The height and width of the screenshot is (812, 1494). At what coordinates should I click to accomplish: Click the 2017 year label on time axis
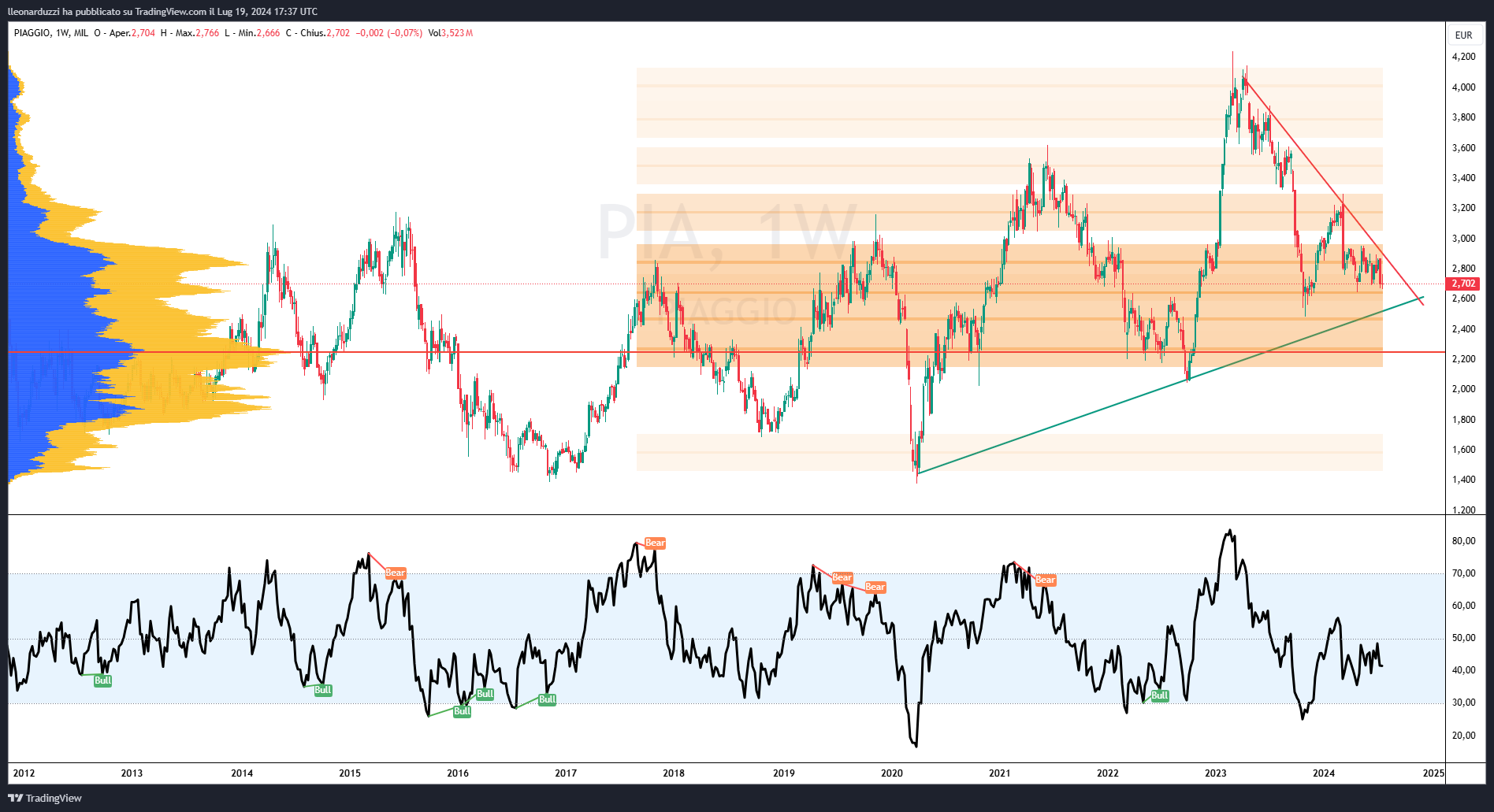566,773
